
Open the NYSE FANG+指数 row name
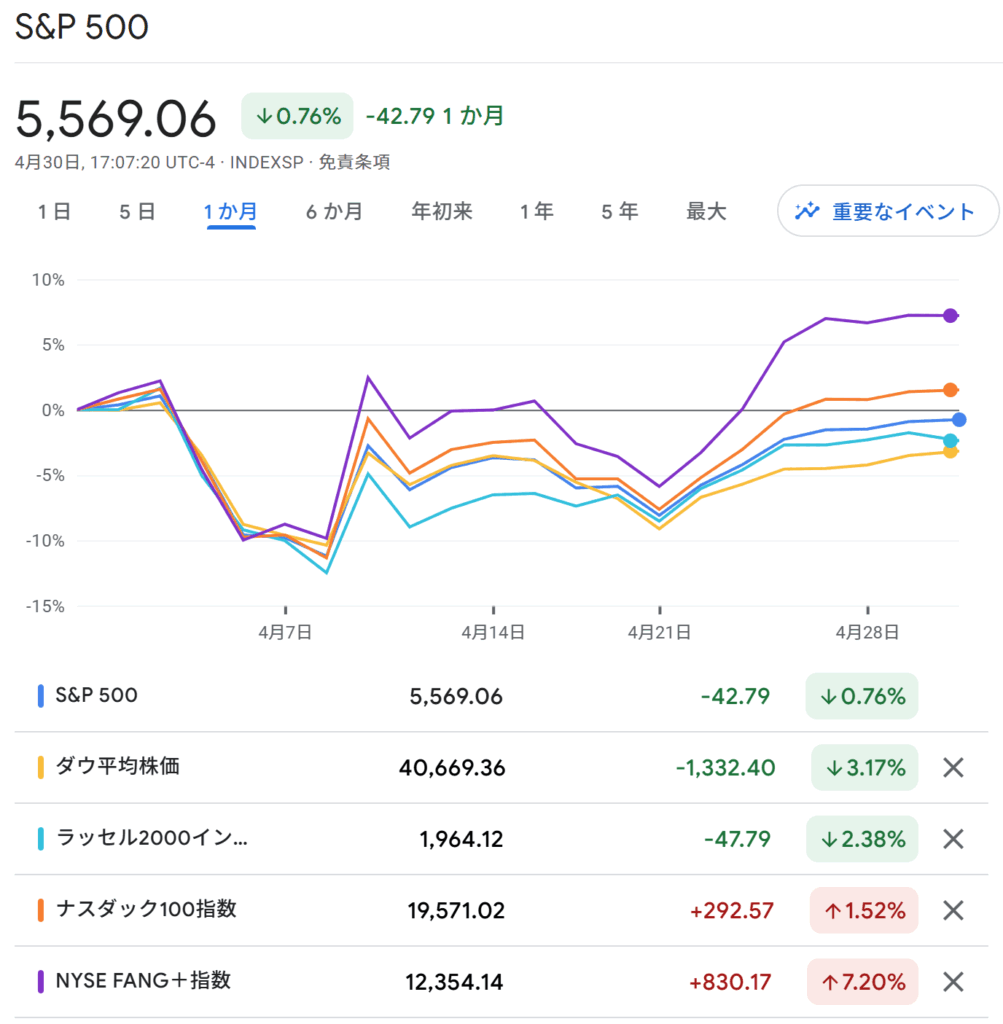click(x=143, y=980)
